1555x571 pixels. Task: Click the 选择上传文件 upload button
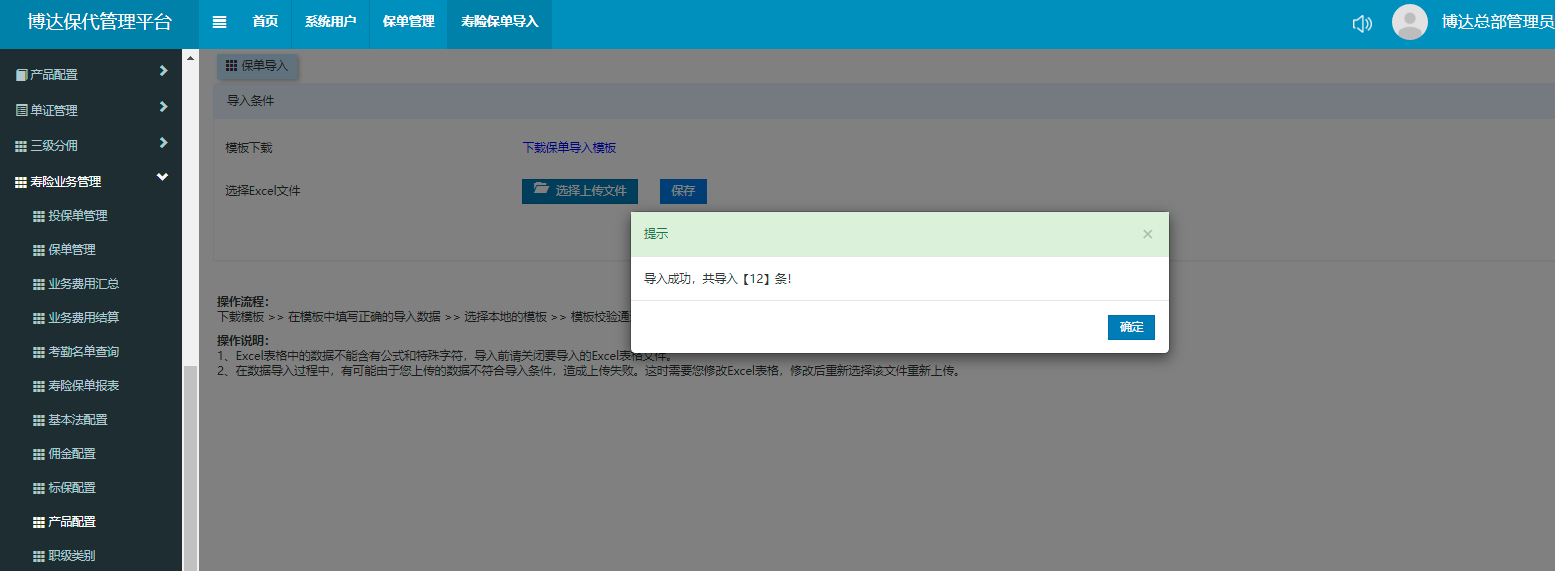pyautogui.click(x=580, y=191)
